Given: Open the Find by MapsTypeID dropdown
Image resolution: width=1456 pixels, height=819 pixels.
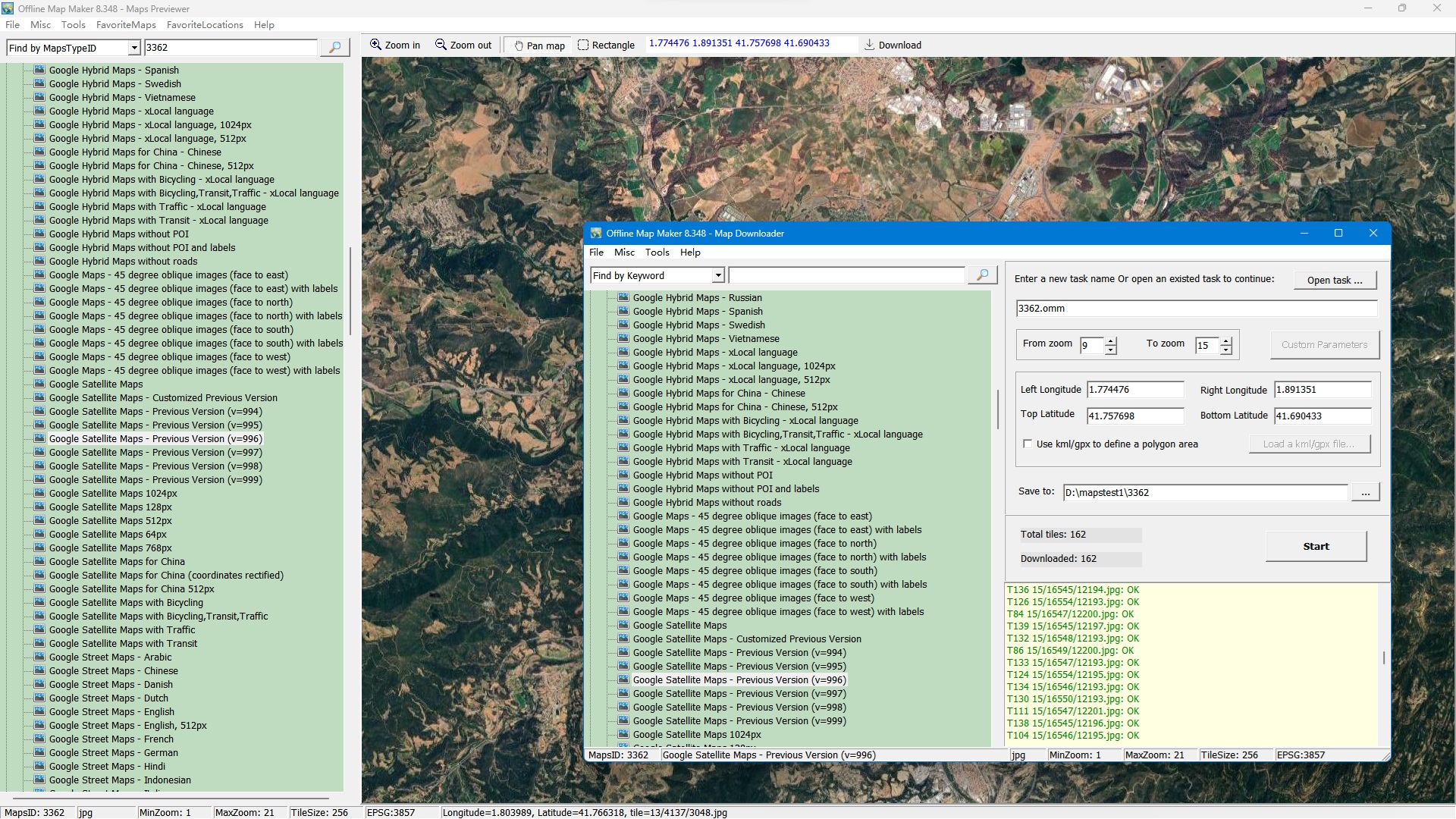Looking at the screenshot, I should click(134, 48).
